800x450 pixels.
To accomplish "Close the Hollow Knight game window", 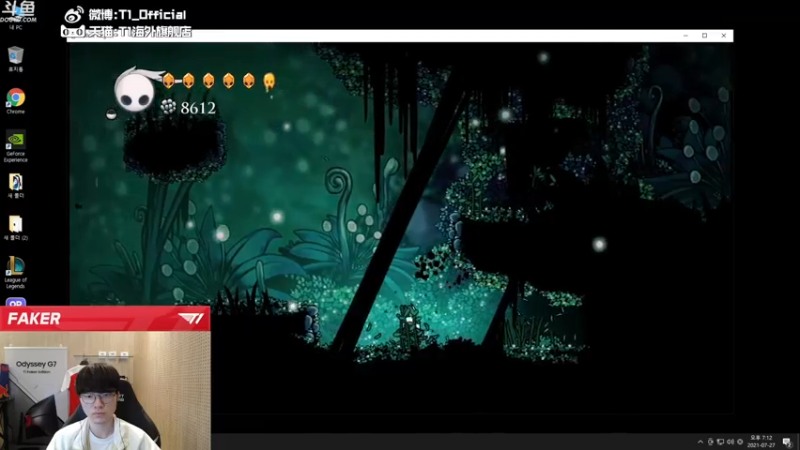I will point(723,36).
